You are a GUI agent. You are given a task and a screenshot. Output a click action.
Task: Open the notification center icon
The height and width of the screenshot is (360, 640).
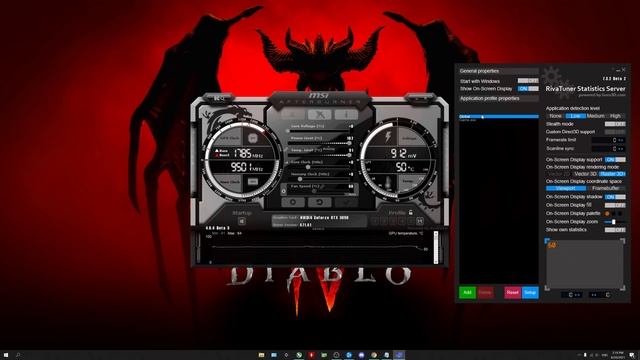pyautogui.click(x=632, y=355)
